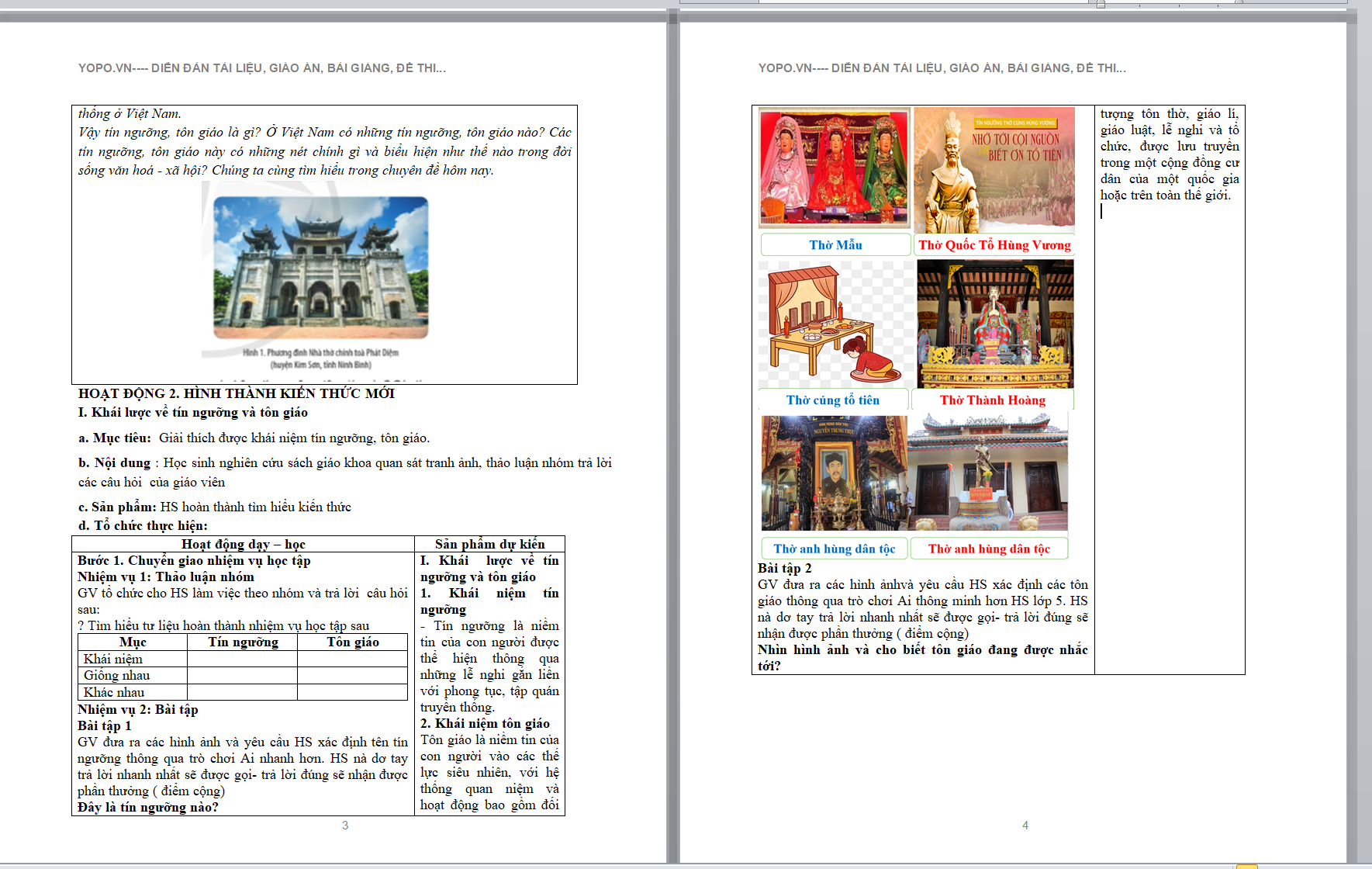Click the 'Thờ Mẫu' caption box

click(835, 244)
